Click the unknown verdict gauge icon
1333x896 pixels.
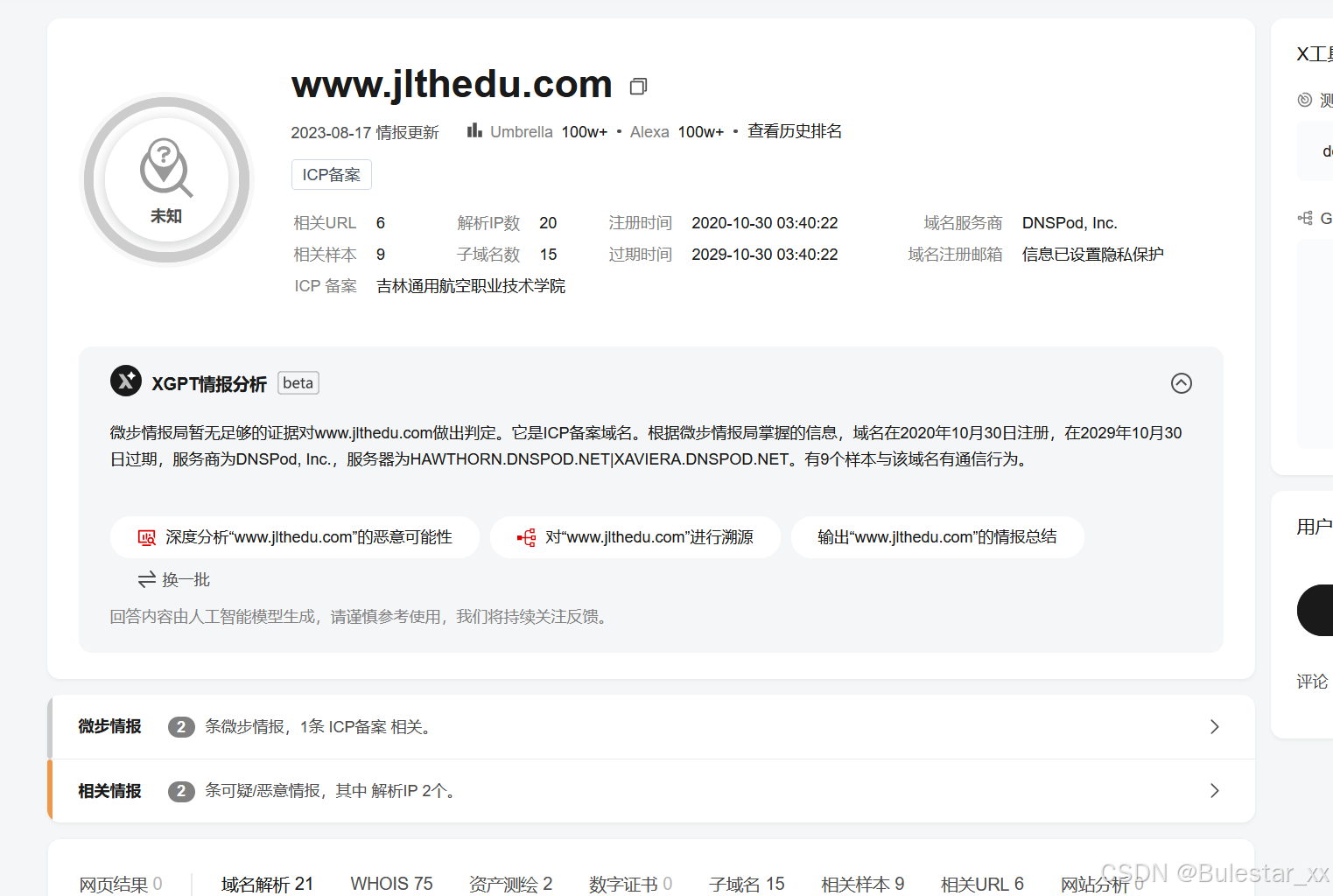coord(165,179)
